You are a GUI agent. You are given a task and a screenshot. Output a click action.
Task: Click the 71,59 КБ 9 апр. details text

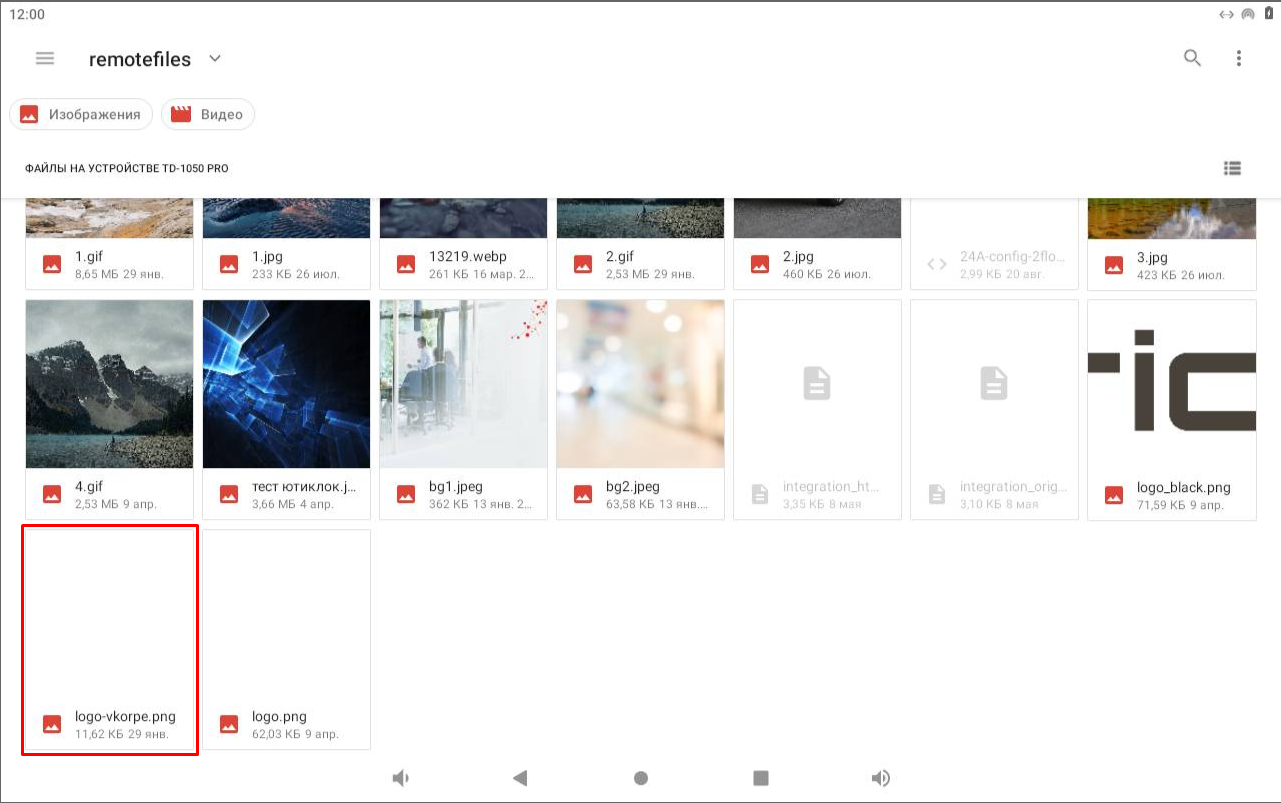tap(1180, 506)
